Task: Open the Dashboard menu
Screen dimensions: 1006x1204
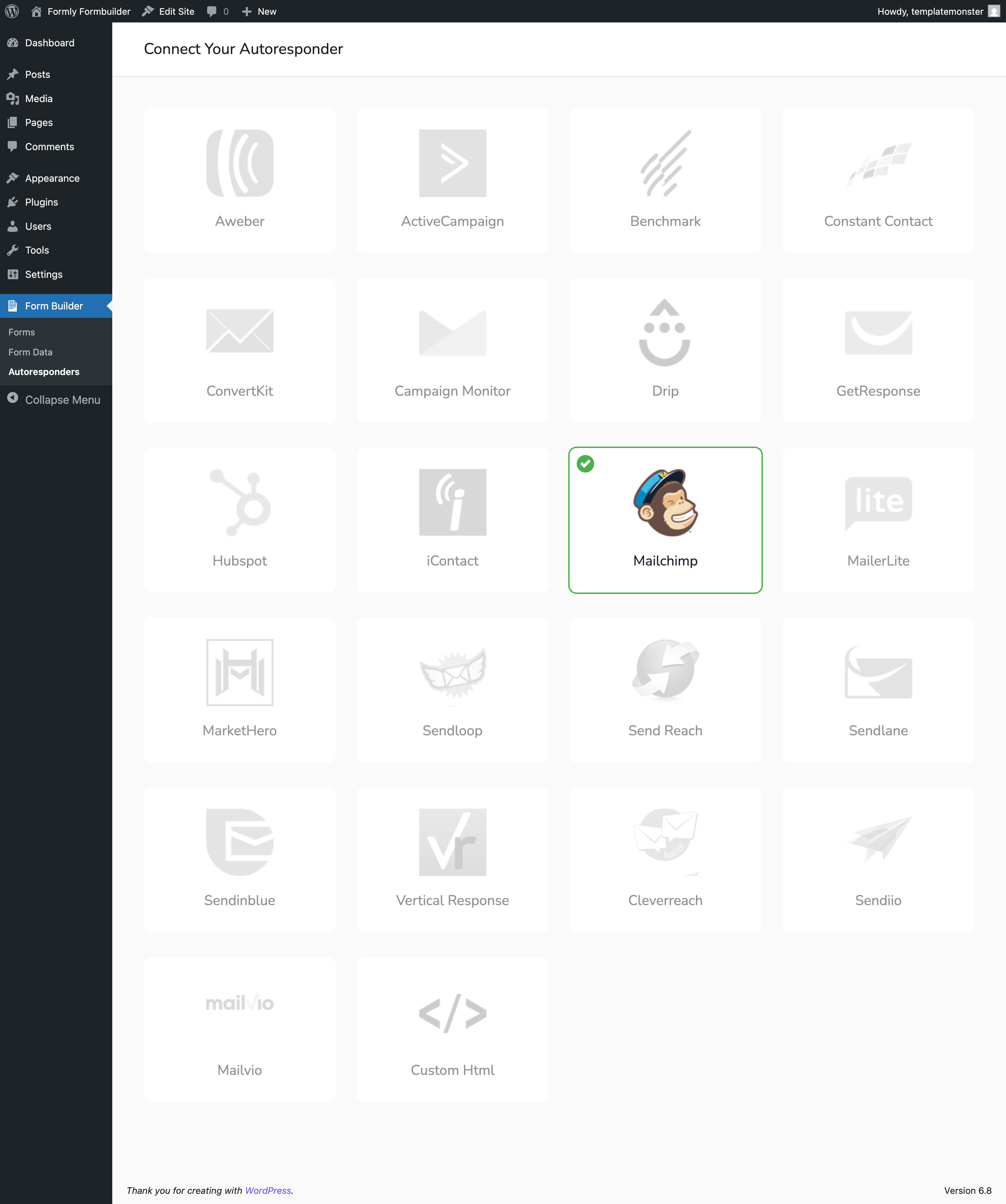Action: pyautogui.click(x=56, y=43)
